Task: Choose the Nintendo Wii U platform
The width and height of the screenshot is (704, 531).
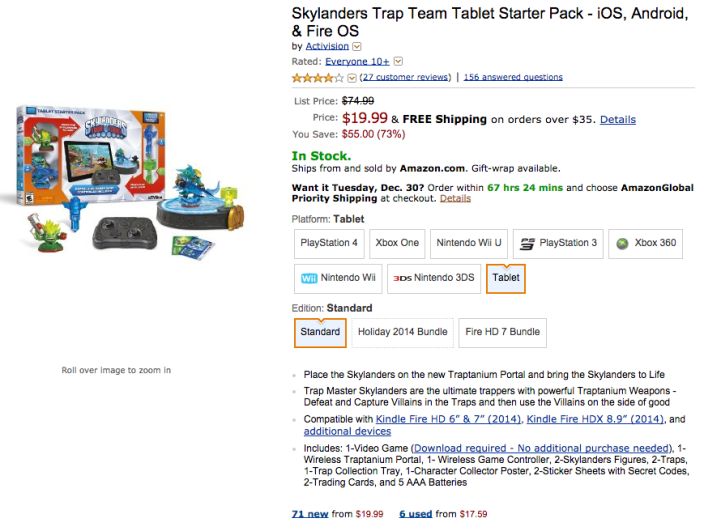Action: point(470,243)
